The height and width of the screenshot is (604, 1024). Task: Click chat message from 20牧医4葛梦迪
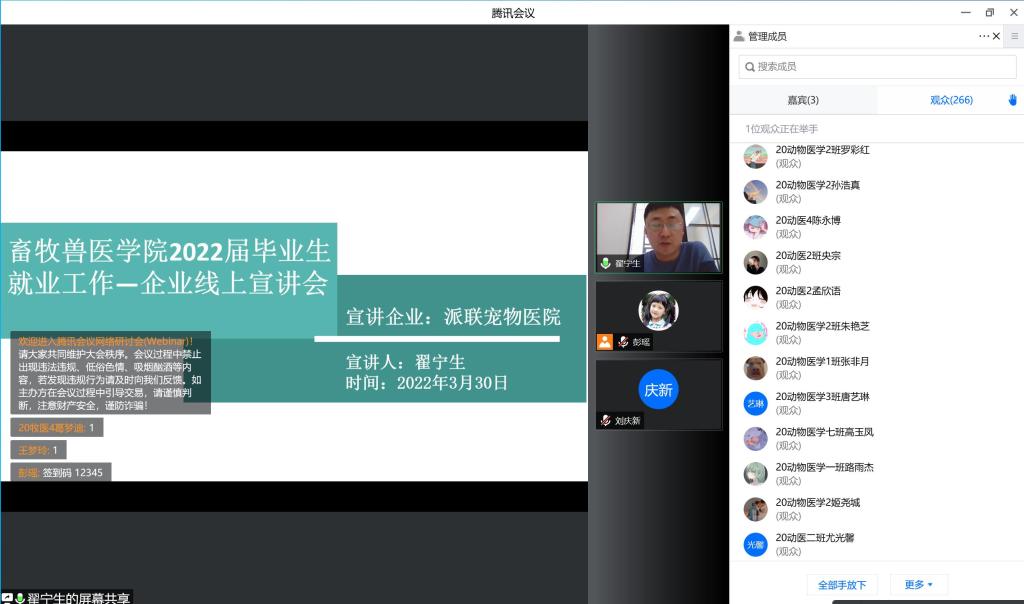(x=57, y=428)
